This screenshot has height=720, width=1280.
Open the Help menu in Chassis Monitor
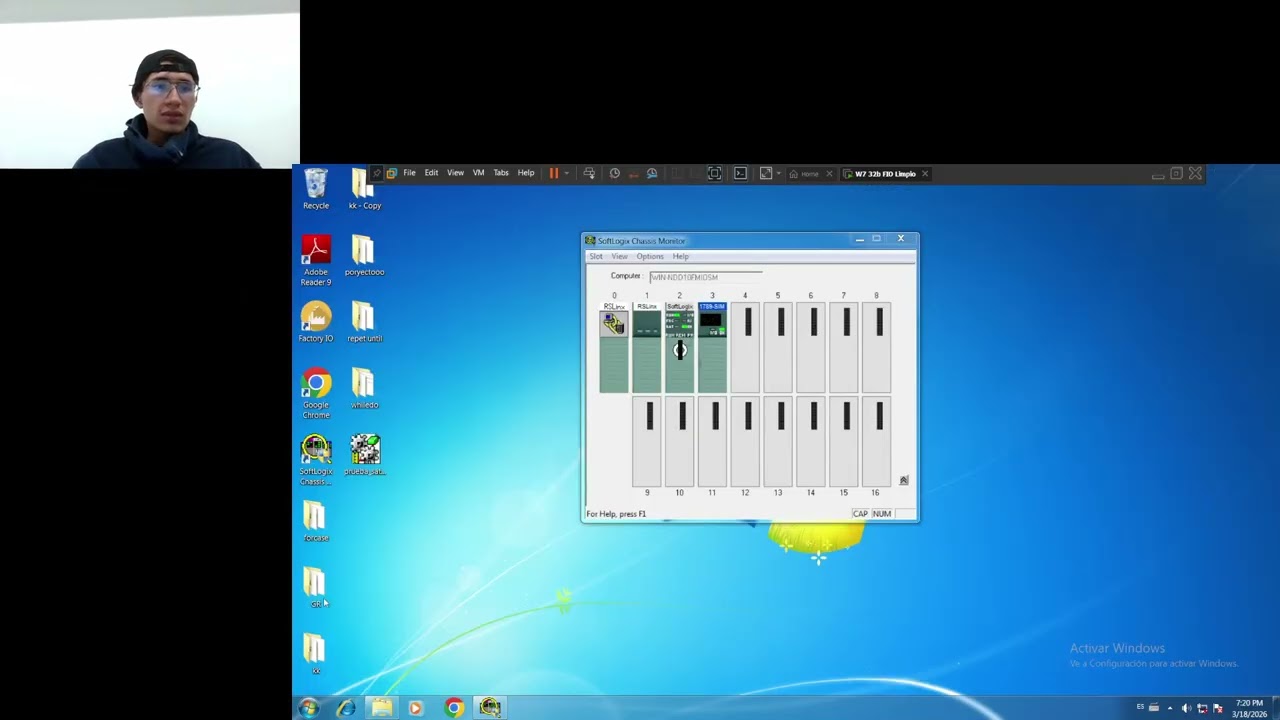tap(680, 256)
